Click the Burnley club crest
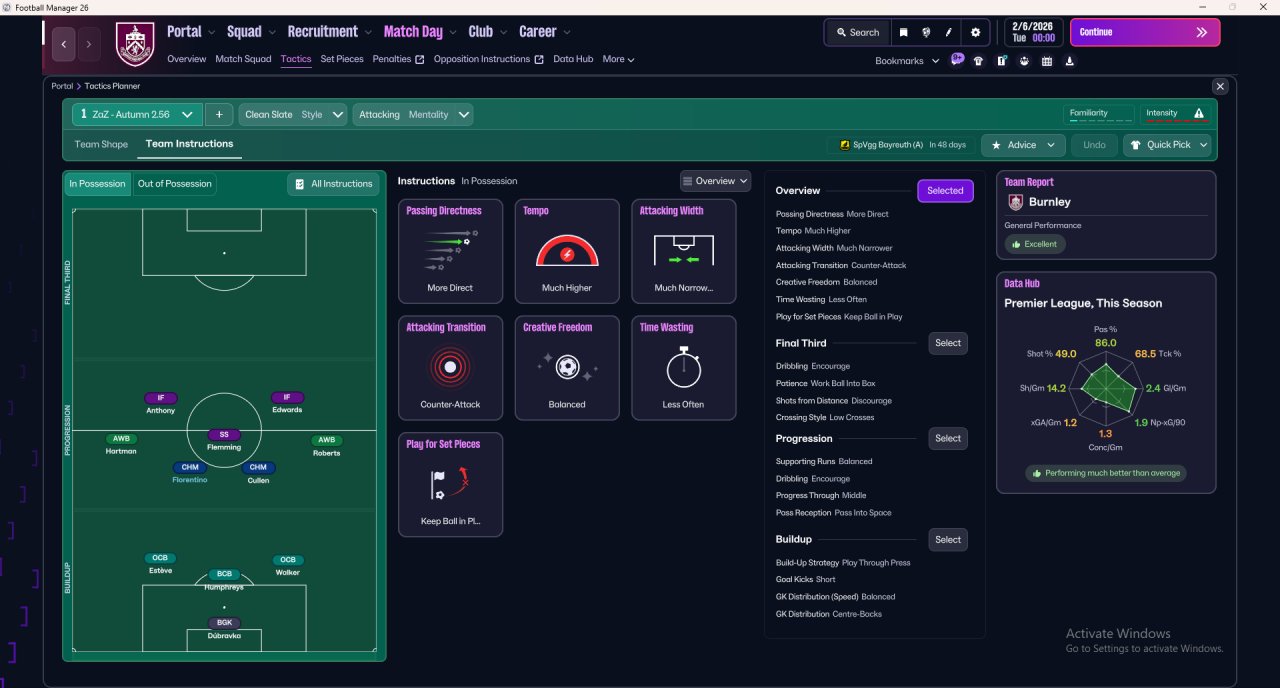This screenshot has height=688, width=1280. (135, 44)
